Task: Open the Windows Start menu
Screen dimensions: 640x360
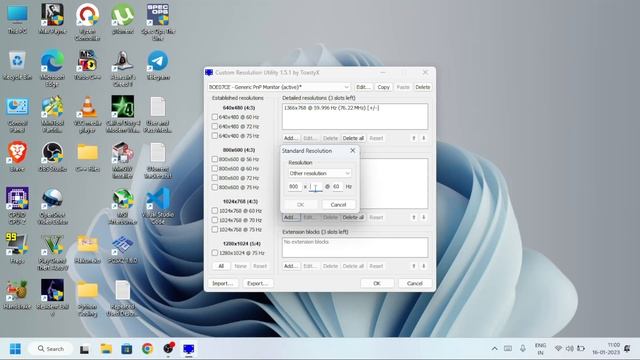Action: [15, 349]
